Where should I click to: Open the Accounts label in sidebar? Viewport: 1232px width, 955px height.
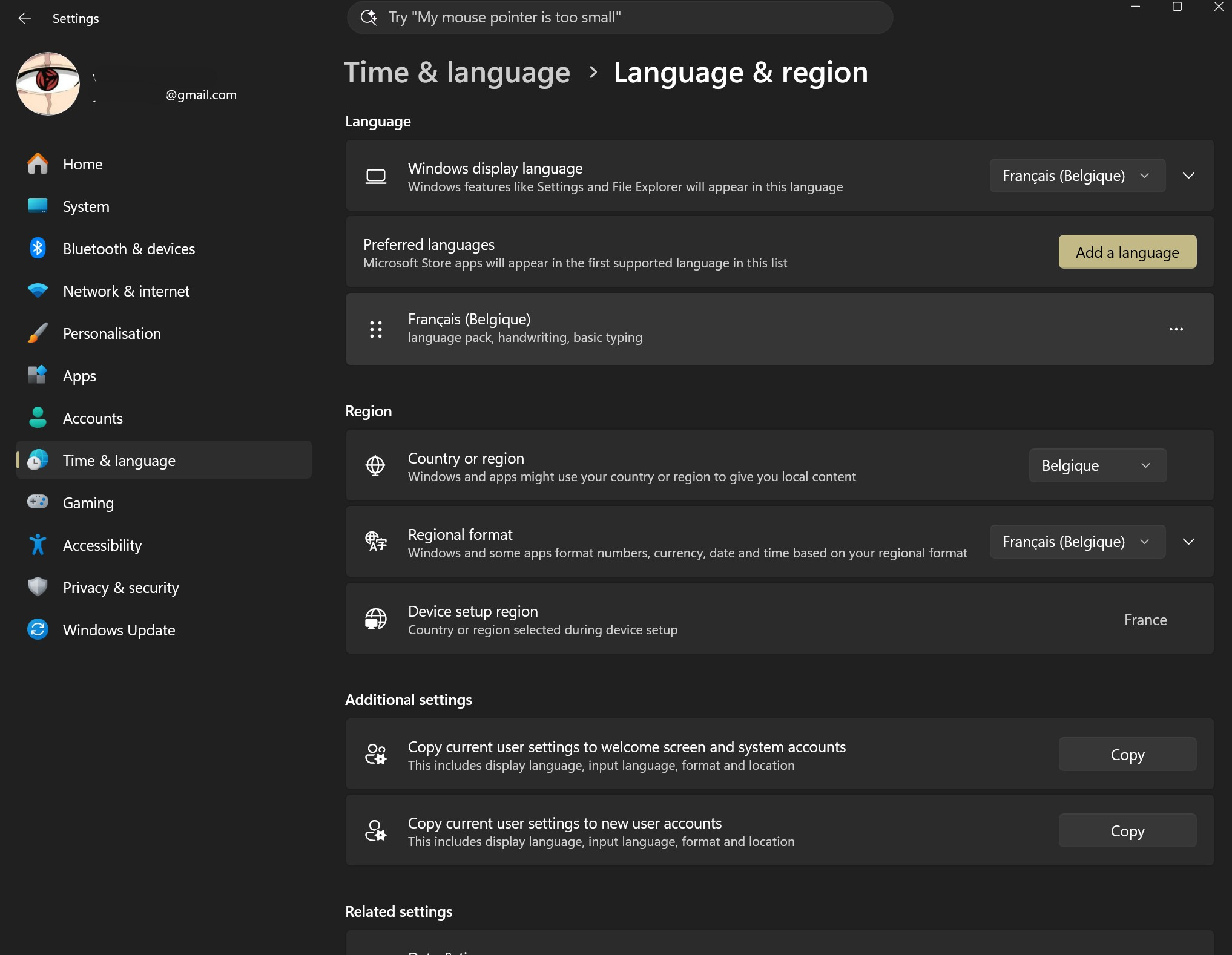[x=93, y=418]
